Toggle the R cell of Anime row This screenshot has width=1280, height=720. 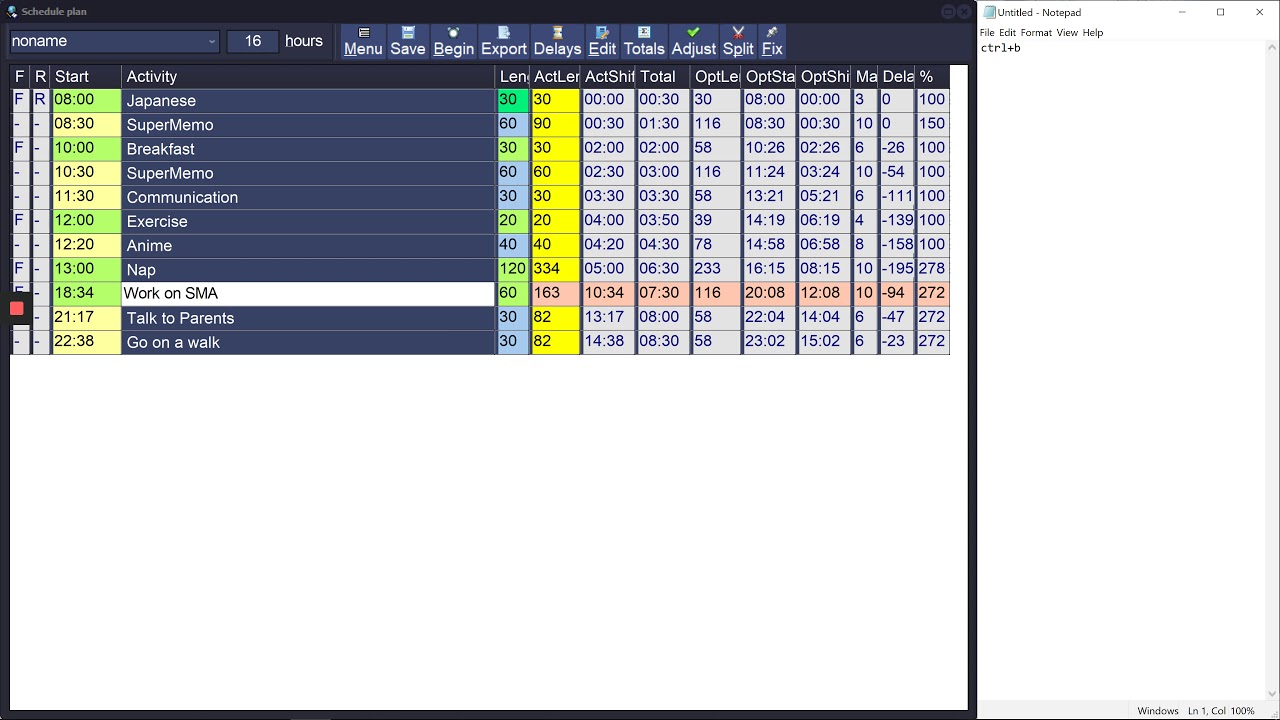(x=40, y=245)
